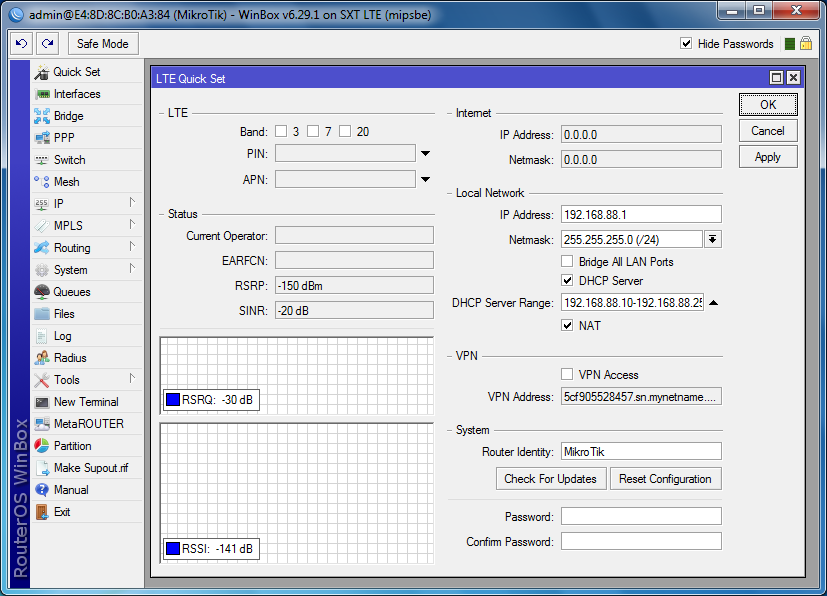Collapse the DHCP Server Range arrow
827x596 pixels.
[x=714, y=303]
